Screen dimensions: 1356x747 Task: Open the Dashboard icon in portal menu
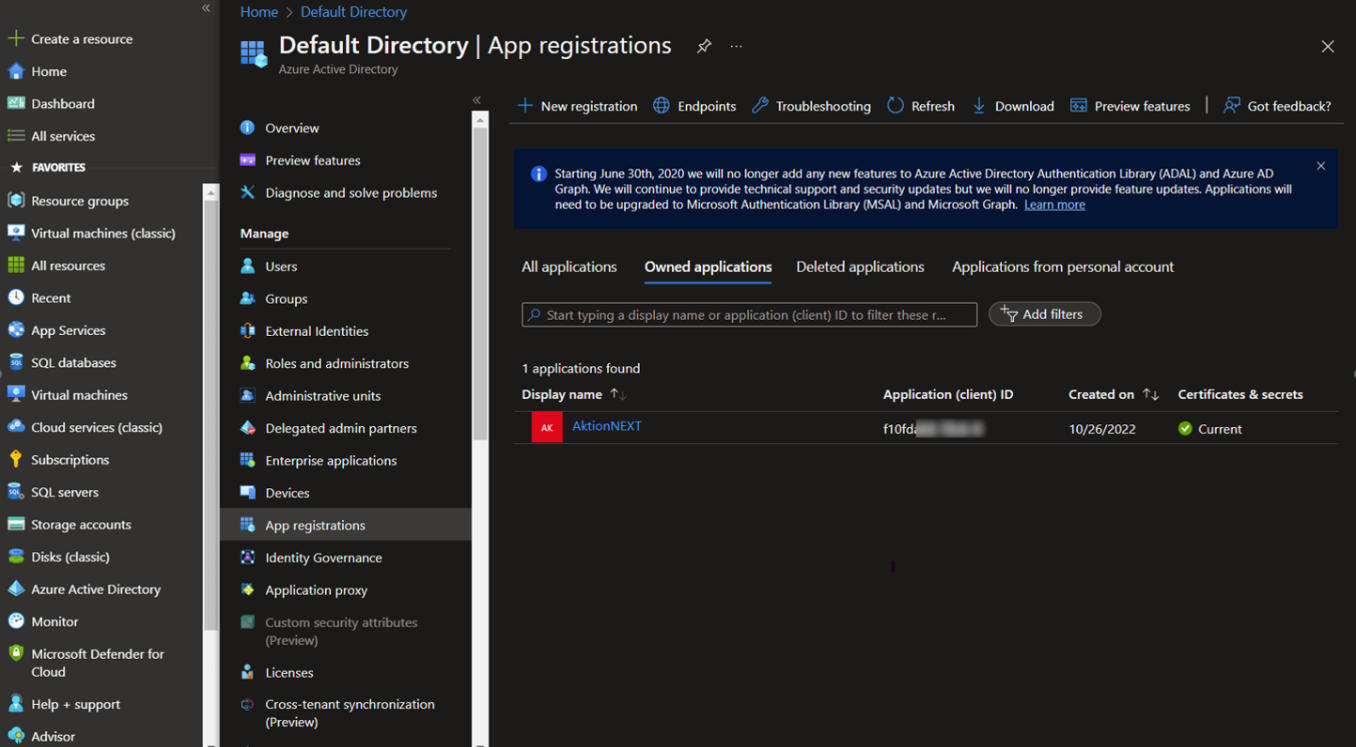(16, 103)
